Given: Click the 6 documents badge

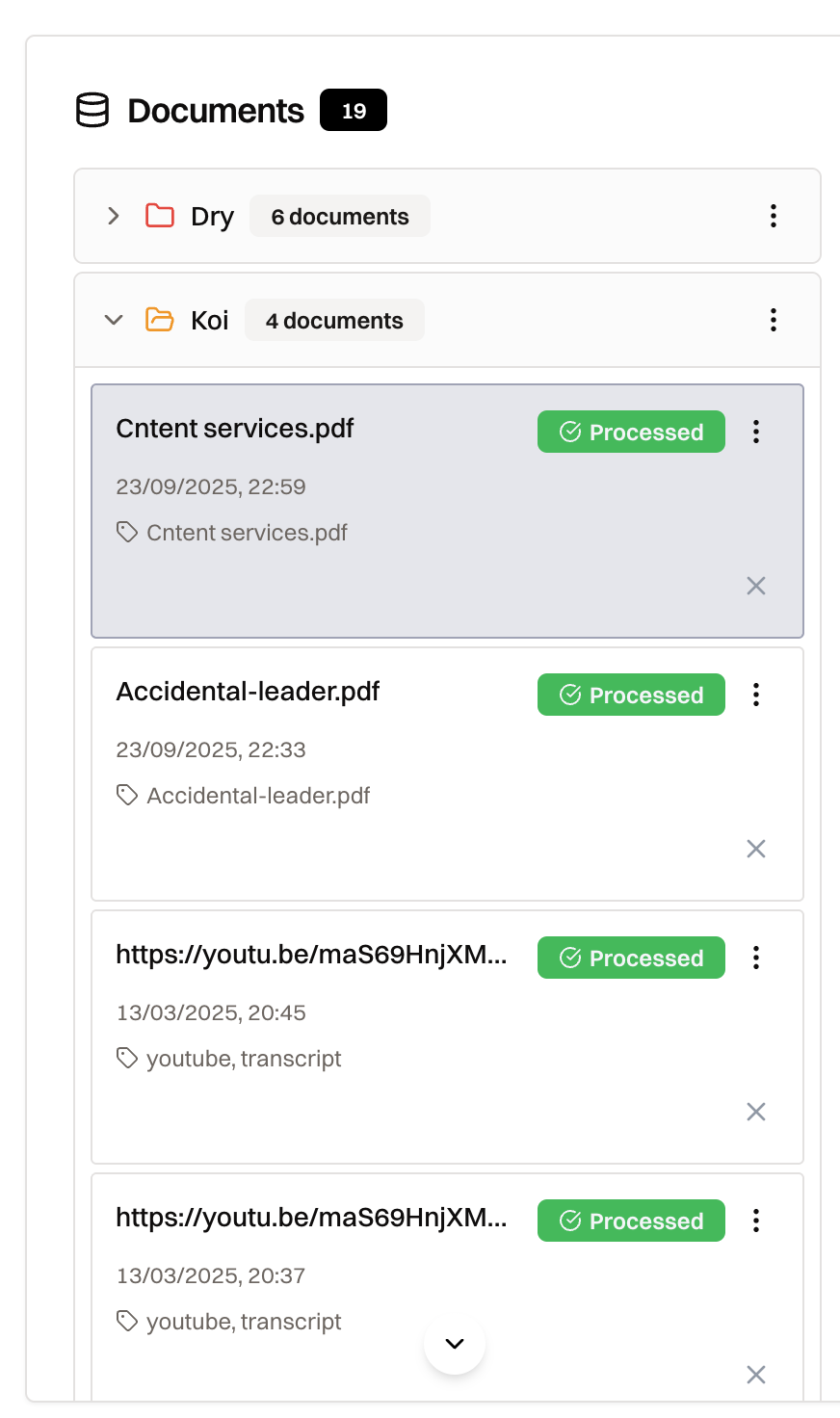Looking at the screenshot, I should [340, 217].
